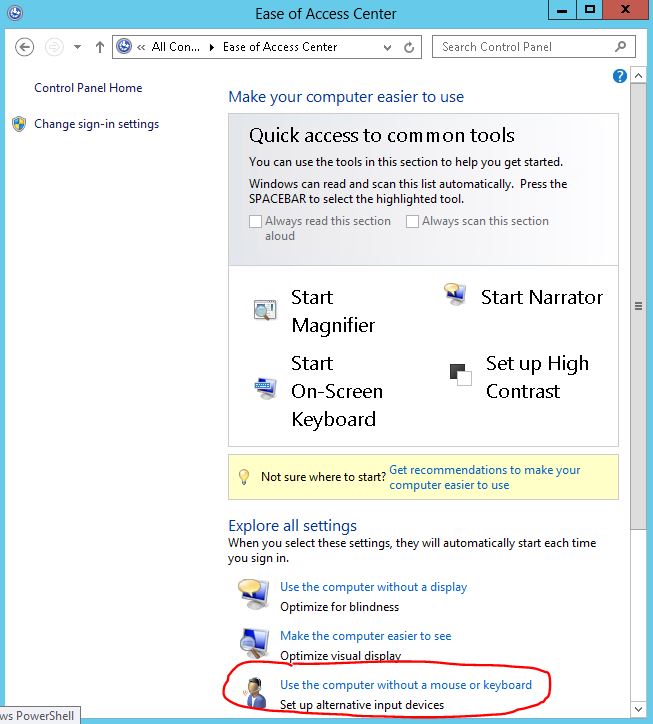
Task: Click the search magnifier icon
Action: tap(621, 47)
